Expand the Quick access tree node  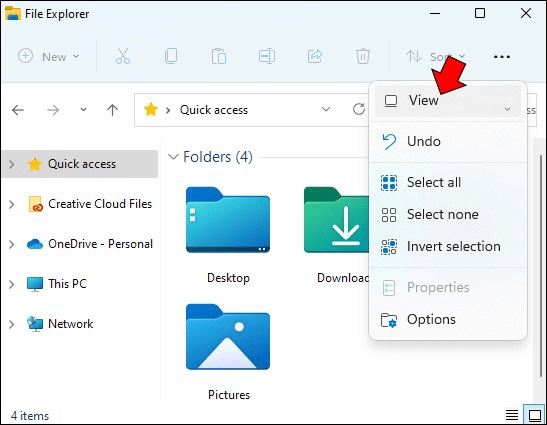(x=12, y=164)
